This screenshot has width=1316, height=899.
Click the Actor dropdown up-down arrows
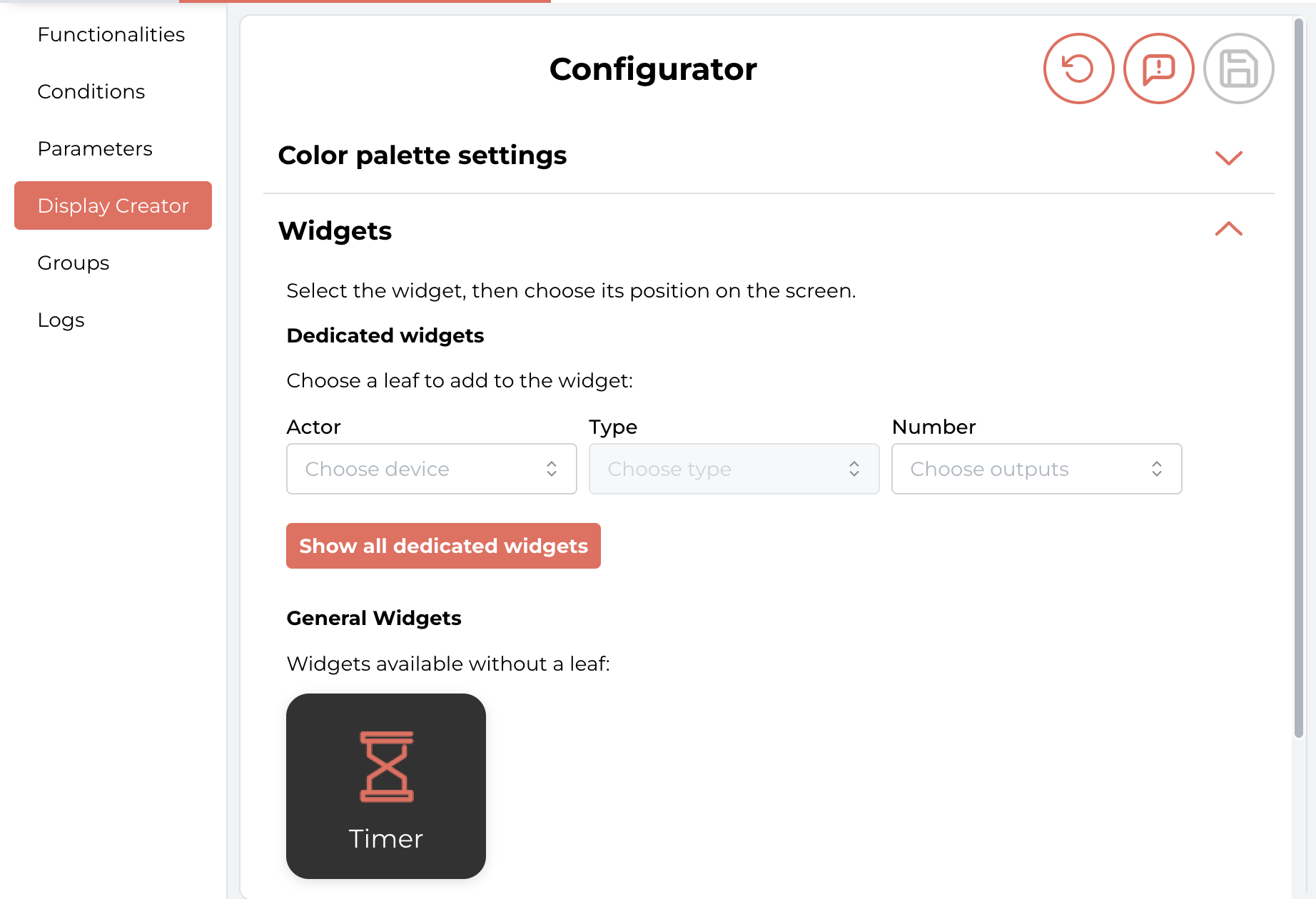pyautogui.click(x=552, y=469)
